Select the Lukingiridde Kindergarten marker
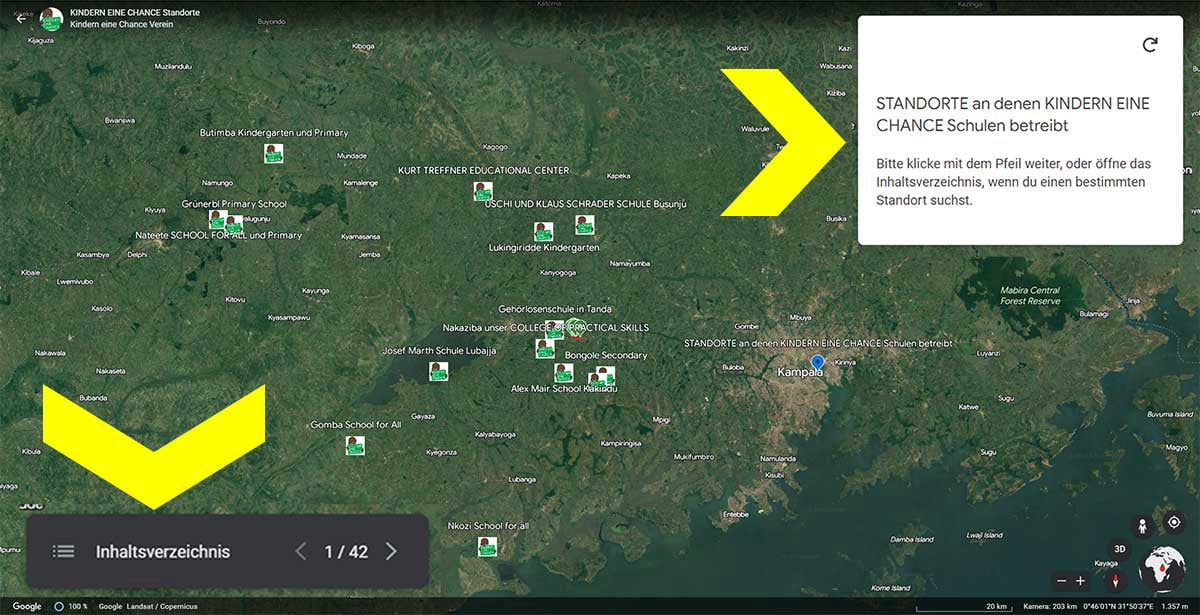Screen dimensions: 1200x615 coord(543,231)
